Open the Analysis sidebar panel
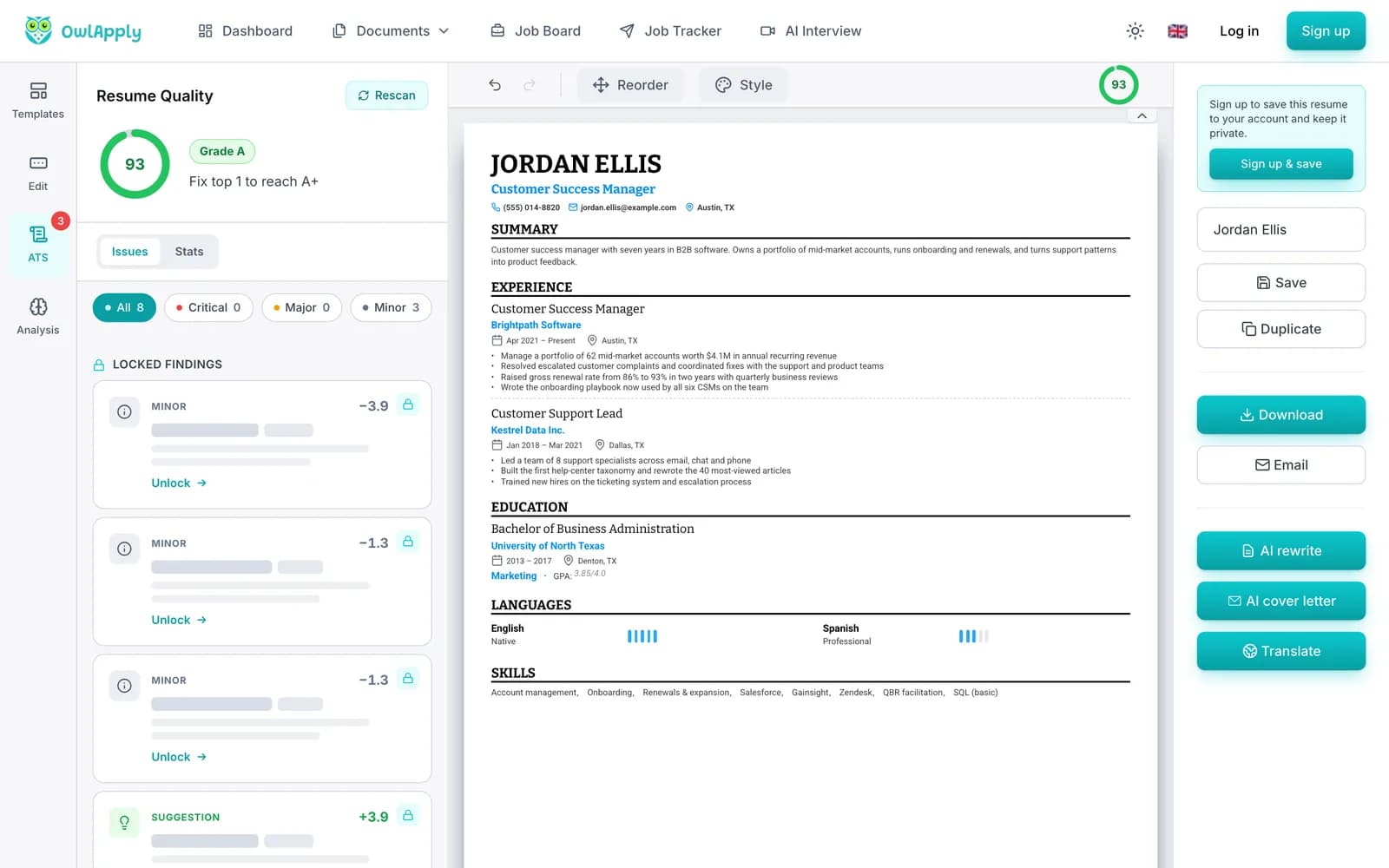This screenshot has height=868, width=1389. [38, 317]
